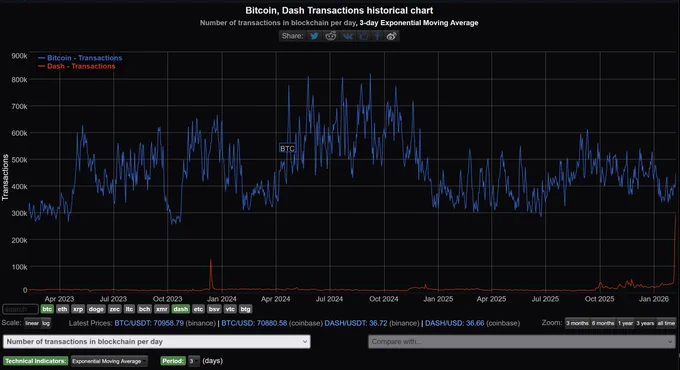
Task: Toggle the doge coin tag
Action: click(96, 309)
